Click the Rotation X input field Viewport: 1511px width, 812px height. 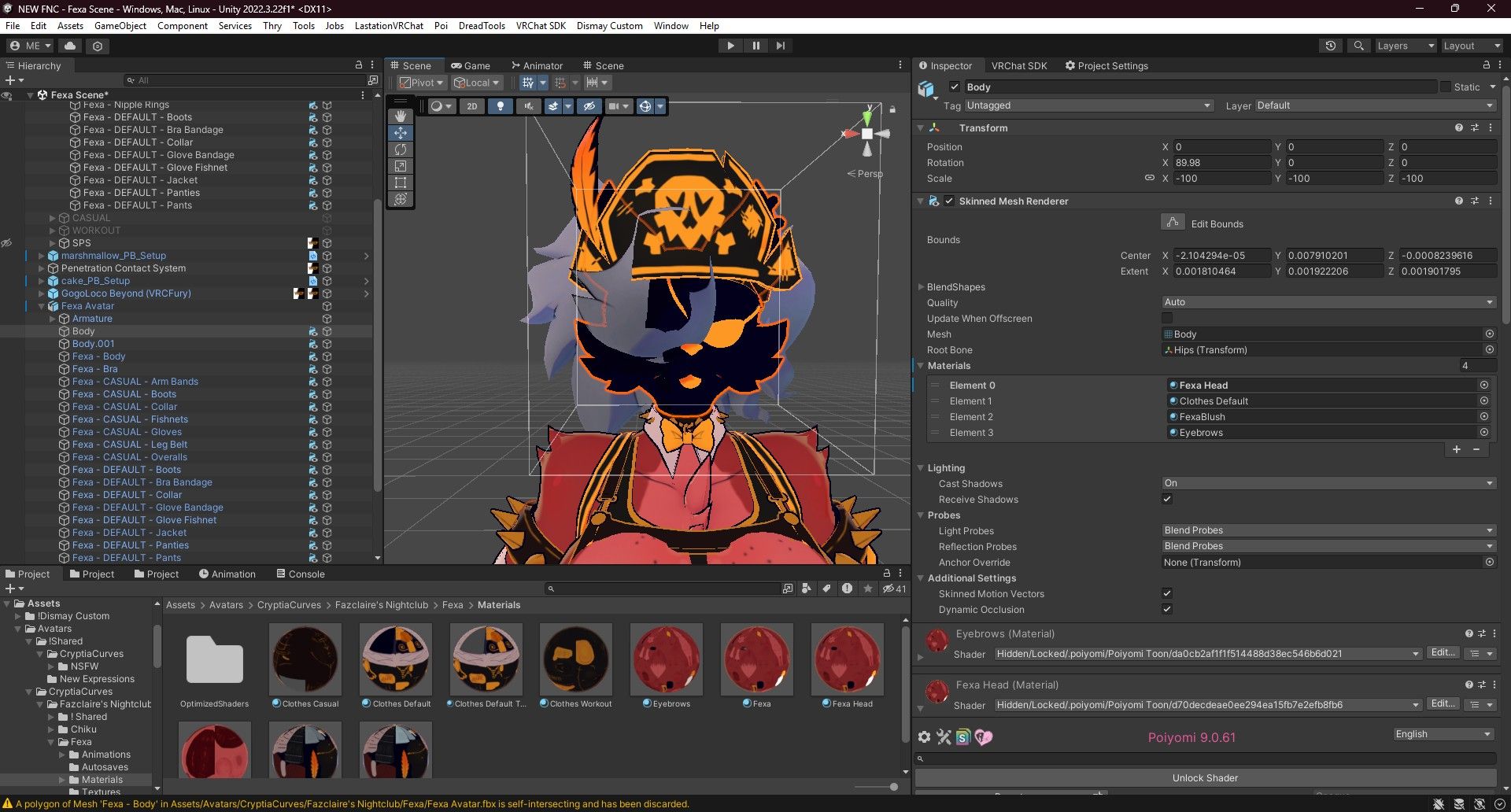pos(1222,163)
